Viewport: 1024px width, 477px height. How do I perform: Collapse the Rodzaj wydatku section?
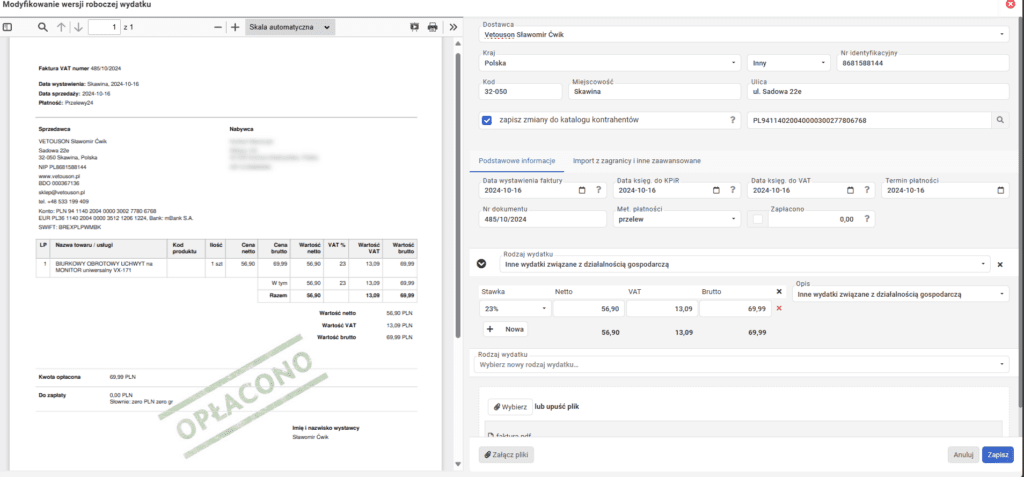click(481, 264)
